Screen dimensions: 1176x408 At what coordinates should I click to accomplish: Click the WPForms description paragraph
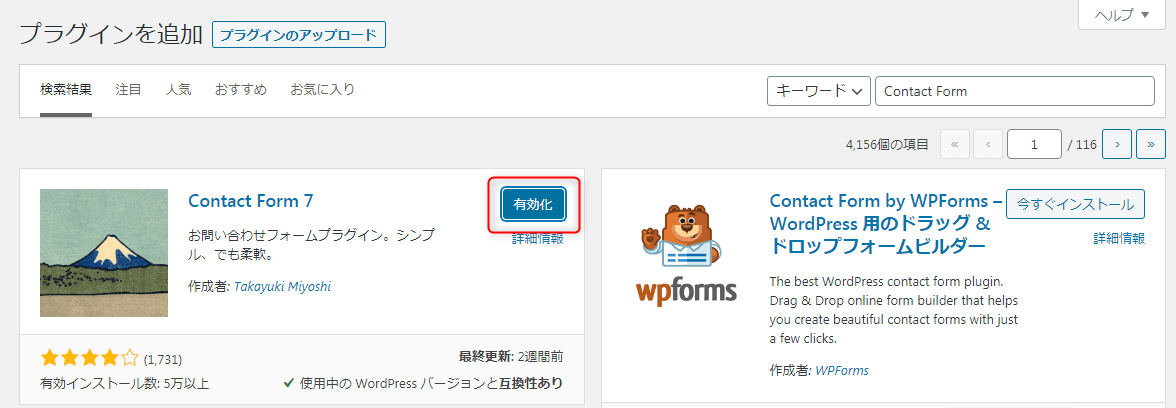893,310
